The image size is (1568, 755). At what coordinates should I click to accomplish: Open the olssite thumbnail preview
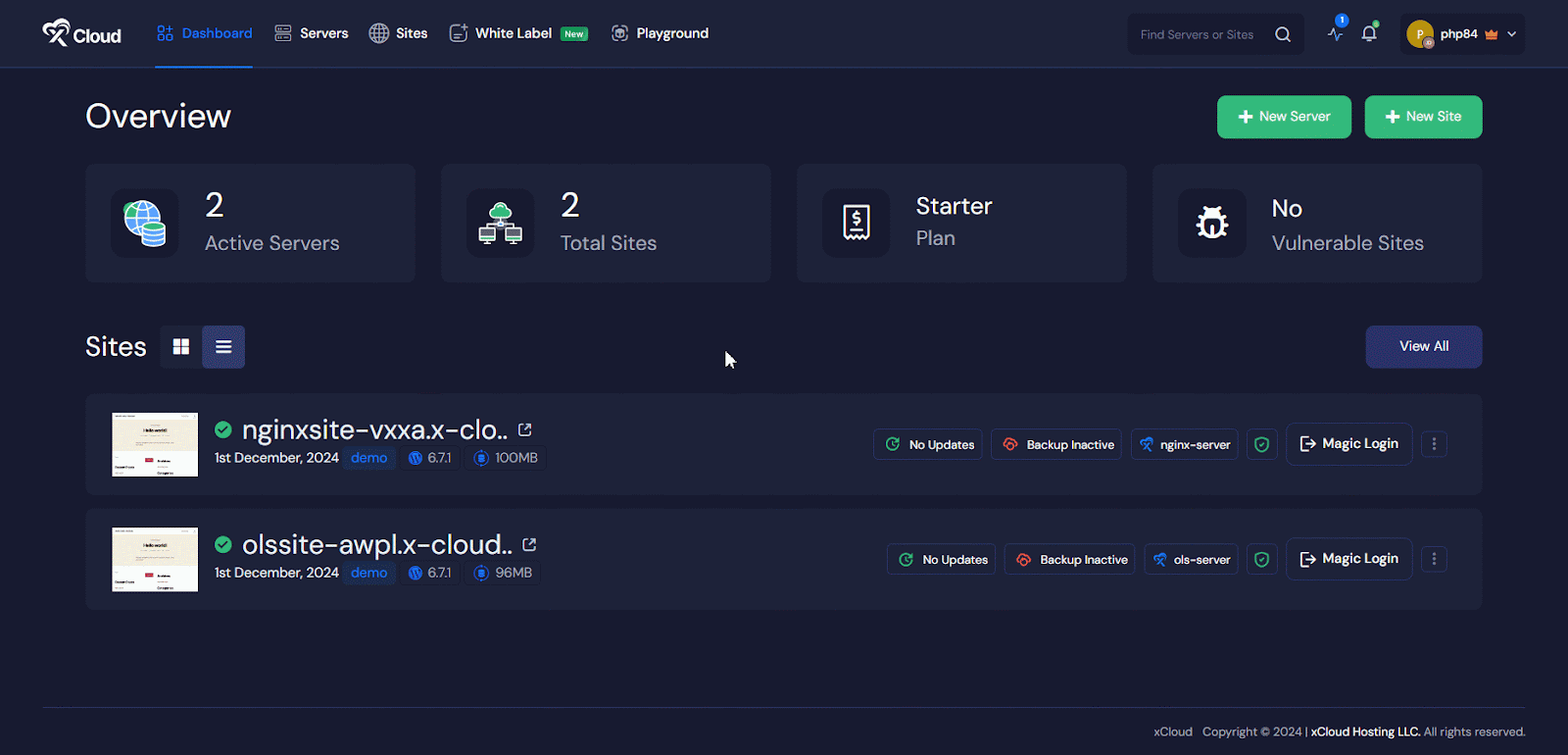tap(155, 559)
